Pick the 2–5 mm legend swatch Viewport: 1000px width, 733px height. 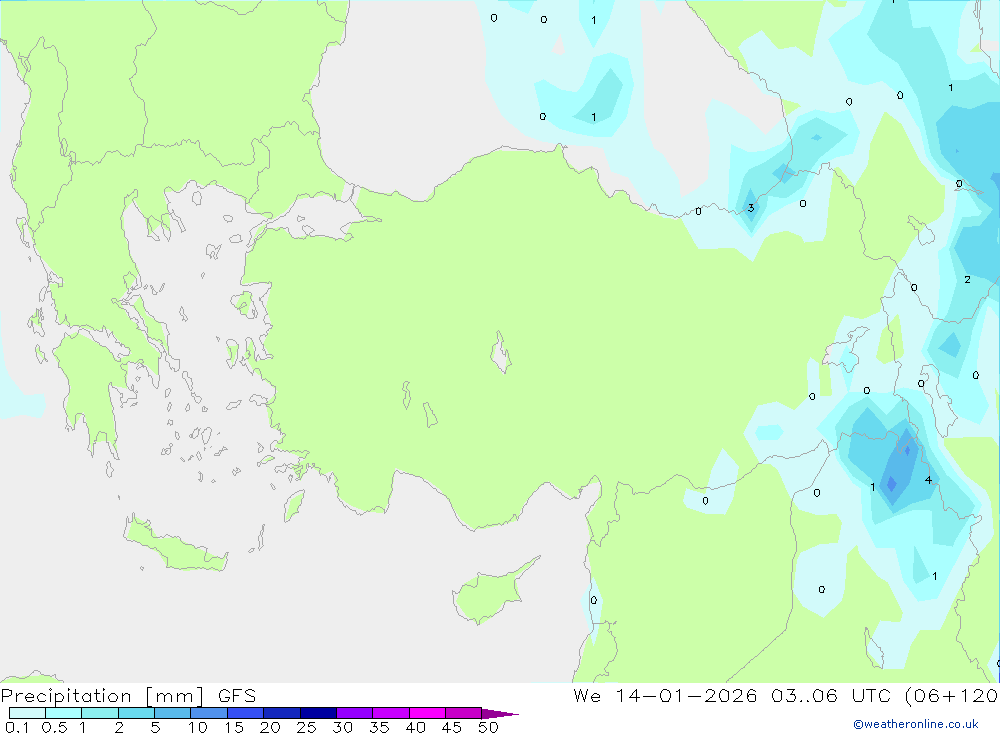tap(136, 713)
